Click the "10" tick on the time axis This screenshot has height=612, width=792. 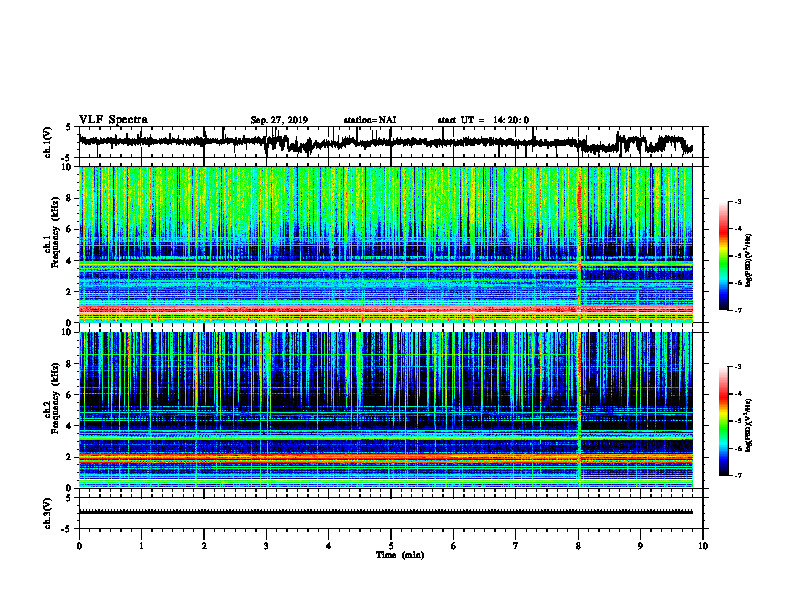click(x=703, y=546)
